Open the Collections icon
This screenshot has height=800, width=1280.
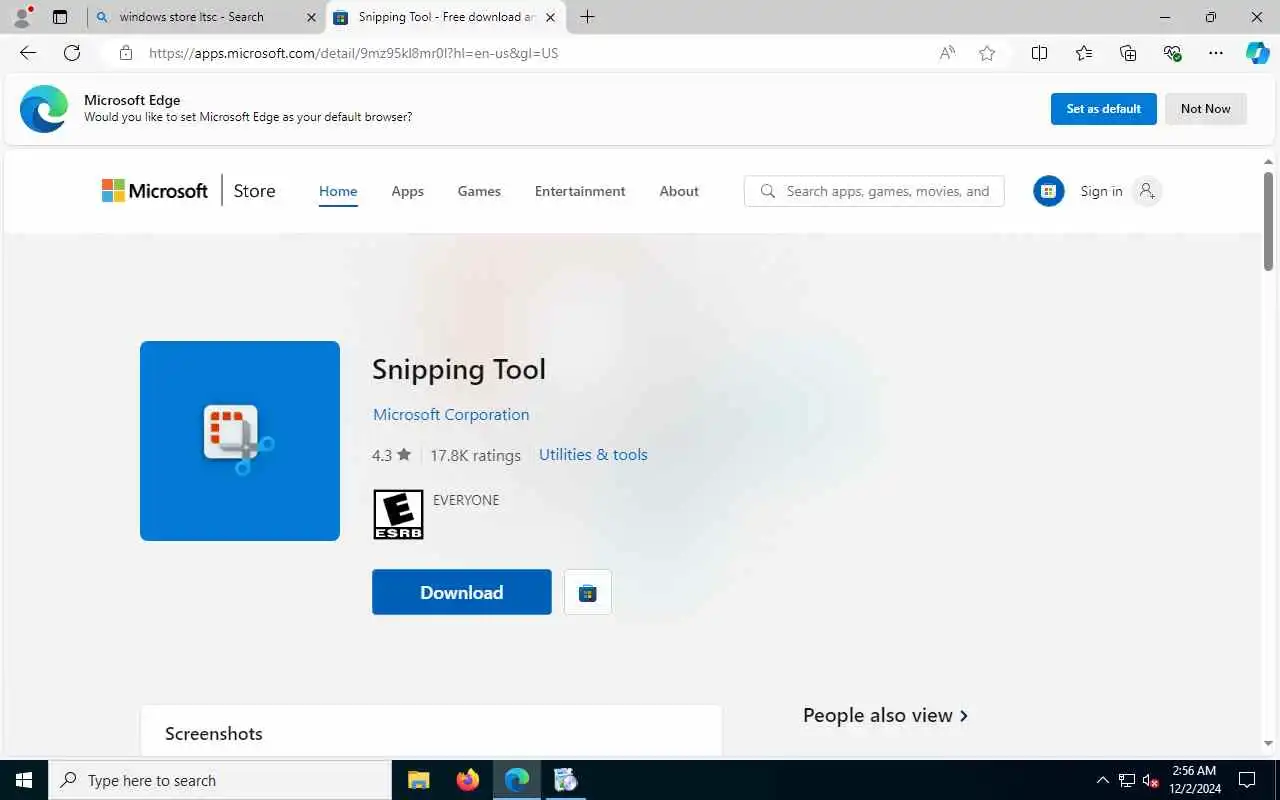1128,53
